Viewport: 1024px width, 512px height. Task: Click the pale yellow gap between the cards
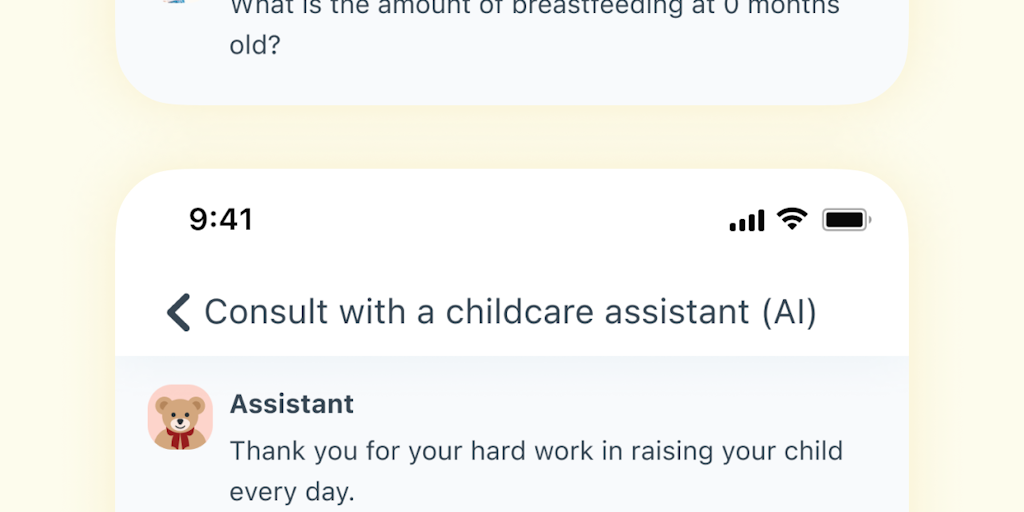tap(512, 137)
